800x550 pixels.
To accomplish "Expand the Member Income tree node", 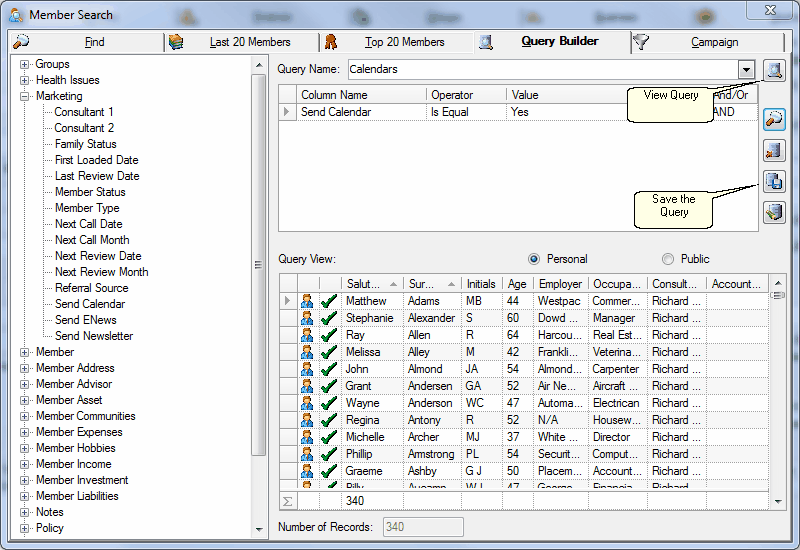I will pyautogui.click(x=24, y=464).
